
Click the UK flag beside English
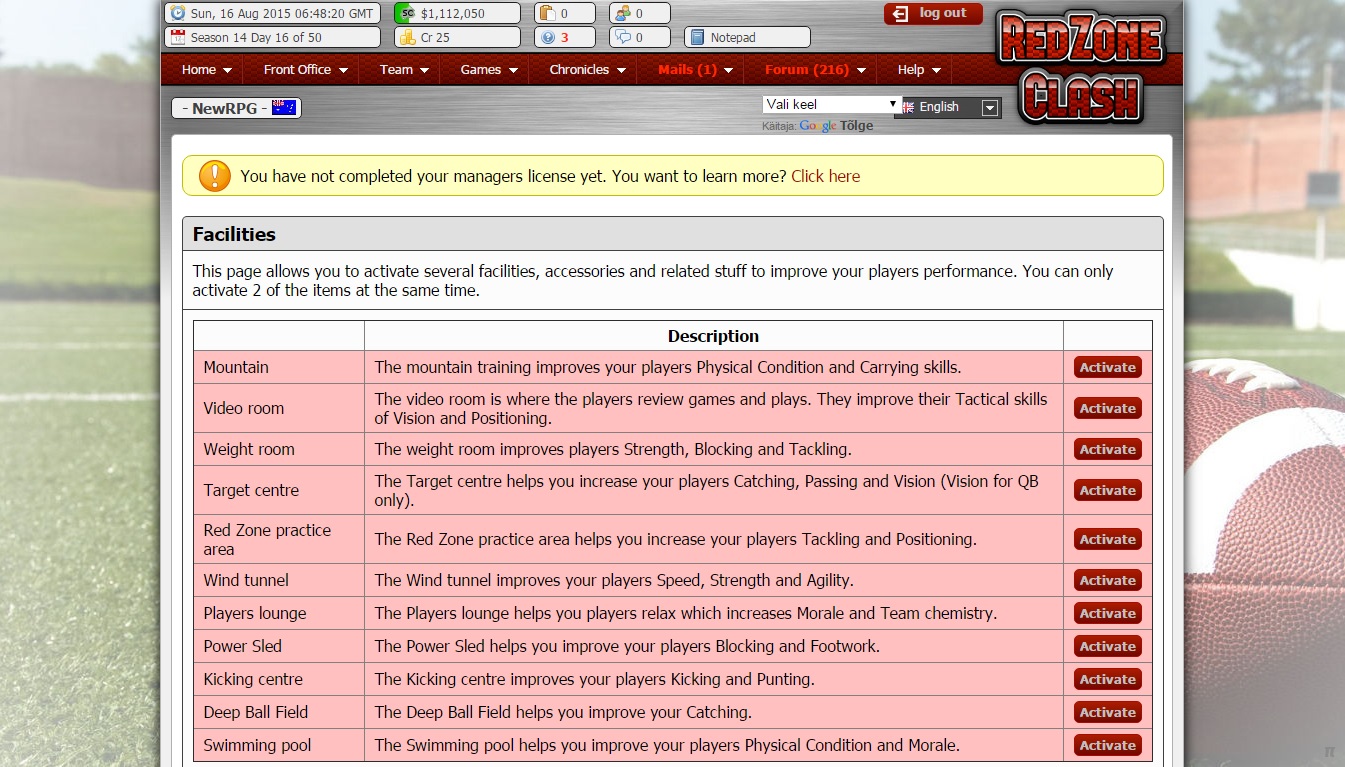(x=907, y=107)
